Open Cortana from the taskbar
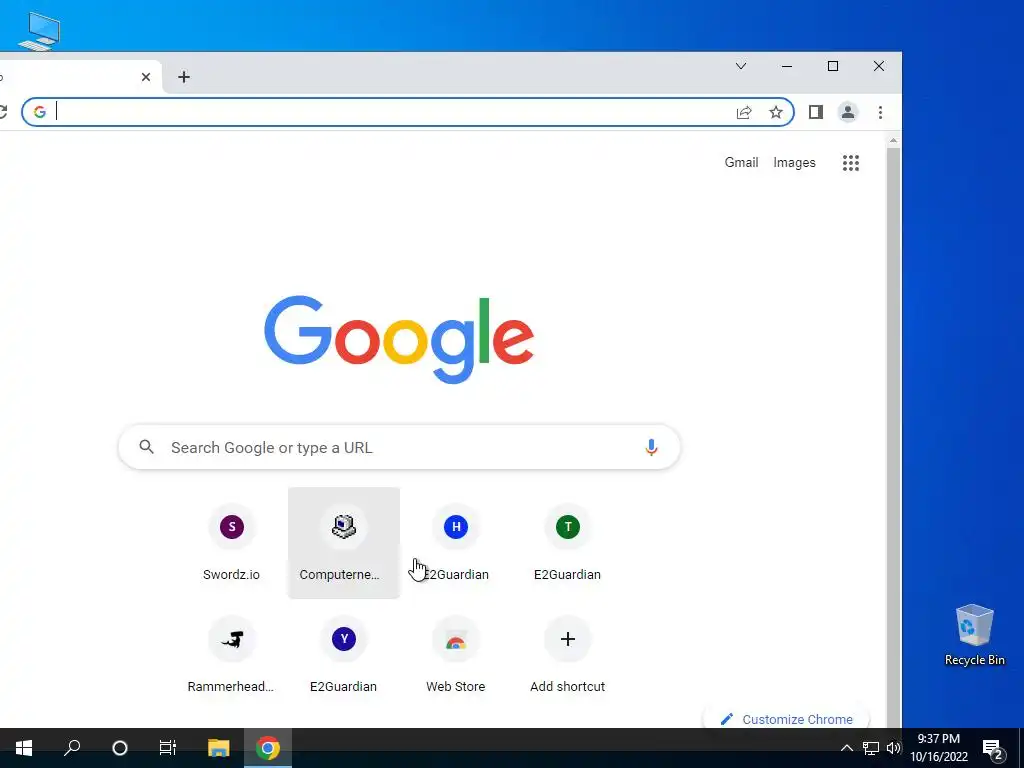Screen dimensions: 1024x768 click(x=120, y=748)
